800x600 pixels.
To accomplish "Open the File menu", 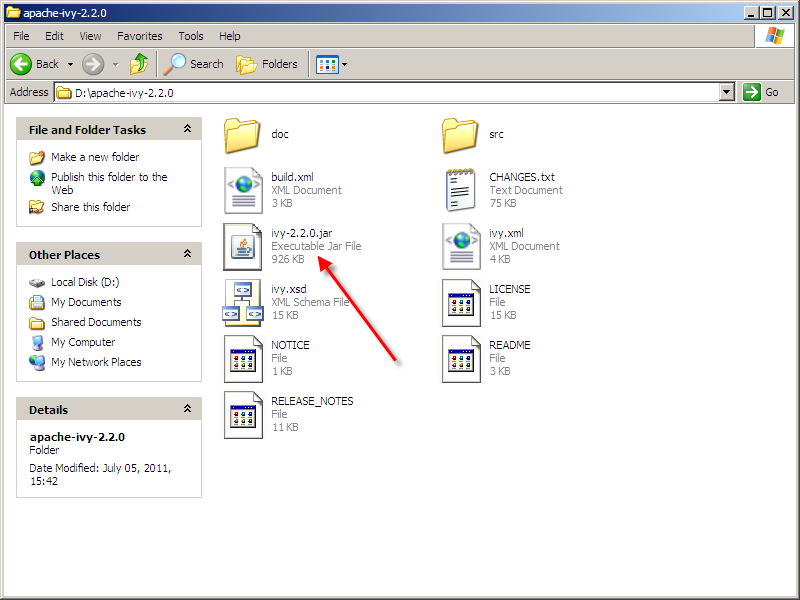I will (21, 36).
